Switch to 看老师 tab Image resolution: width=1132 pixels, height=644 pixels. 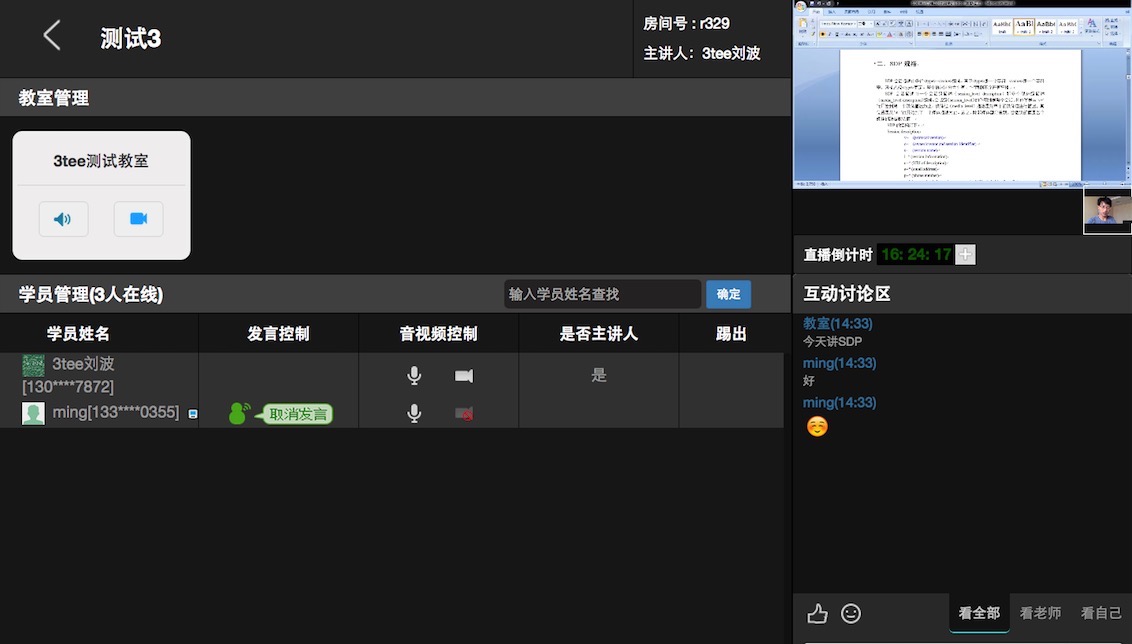(1040, 613)
